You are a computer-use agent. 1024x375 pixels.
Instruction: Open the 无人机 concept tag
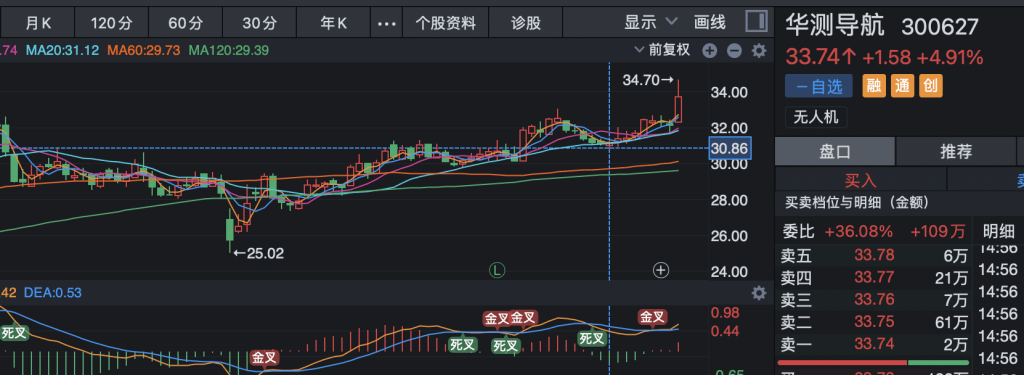click(816, 117)
